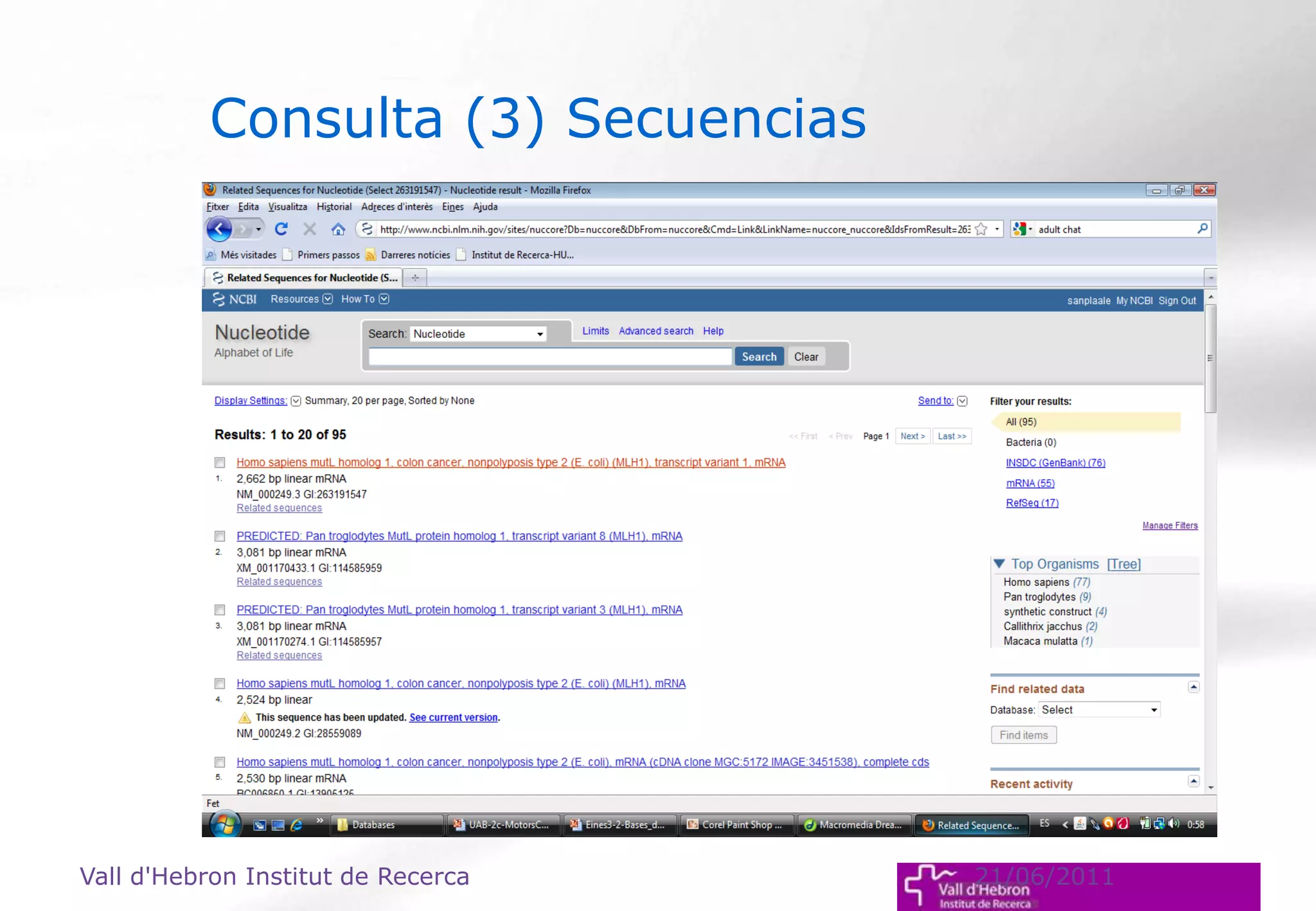Screen dimensions: 1316x911
Task: Open See current version link
Action: tap(453, 718)
